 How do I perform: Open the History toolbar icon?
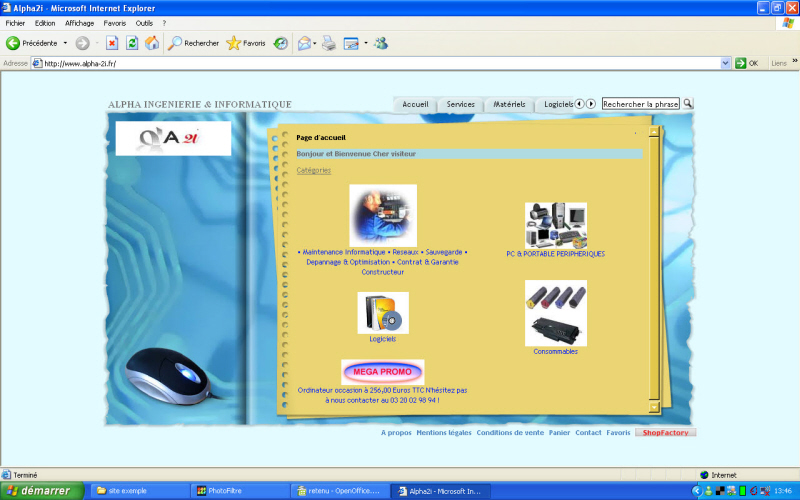(281, 43)
